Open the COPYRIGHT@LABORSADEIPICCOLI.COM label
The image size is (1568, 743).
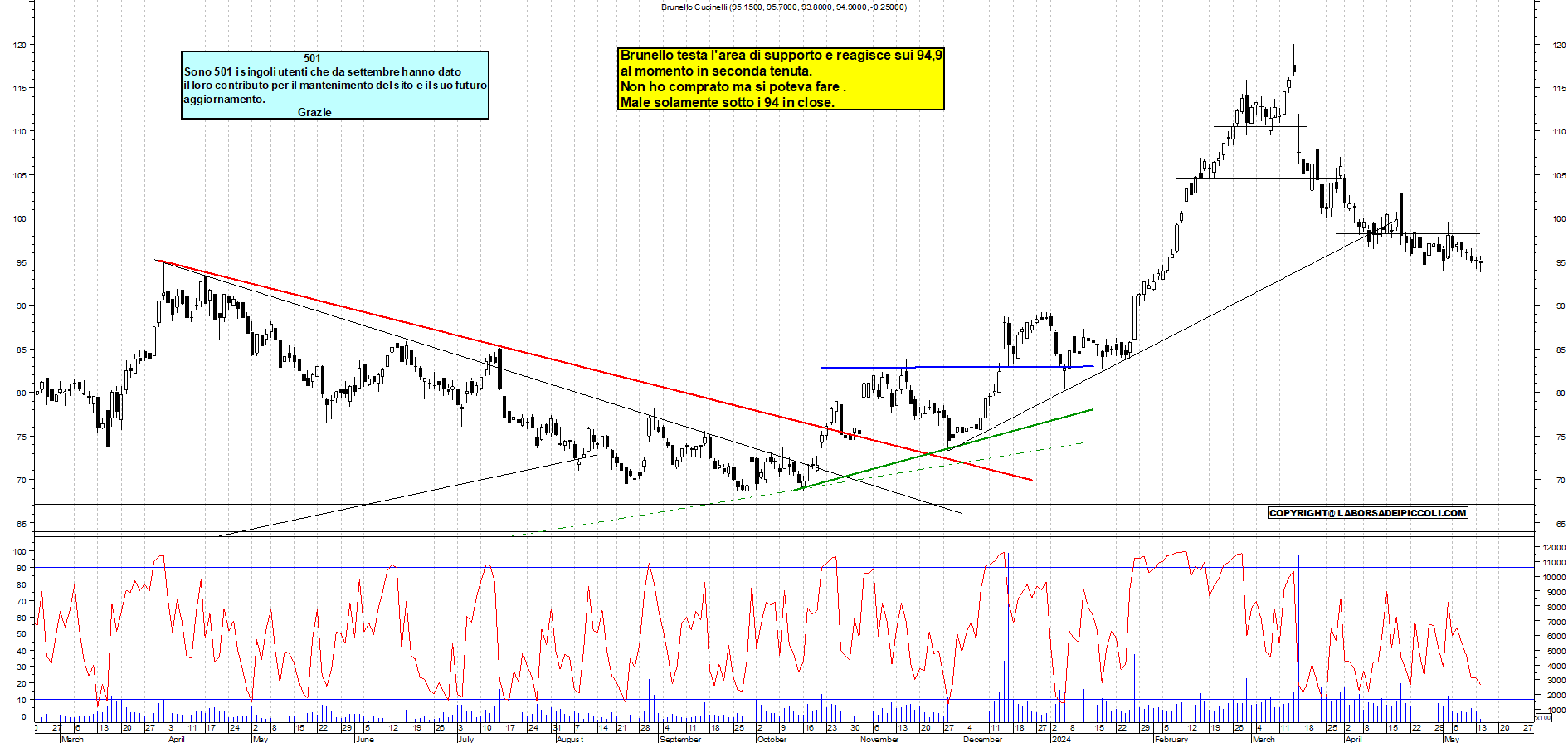click(1368, 513)
